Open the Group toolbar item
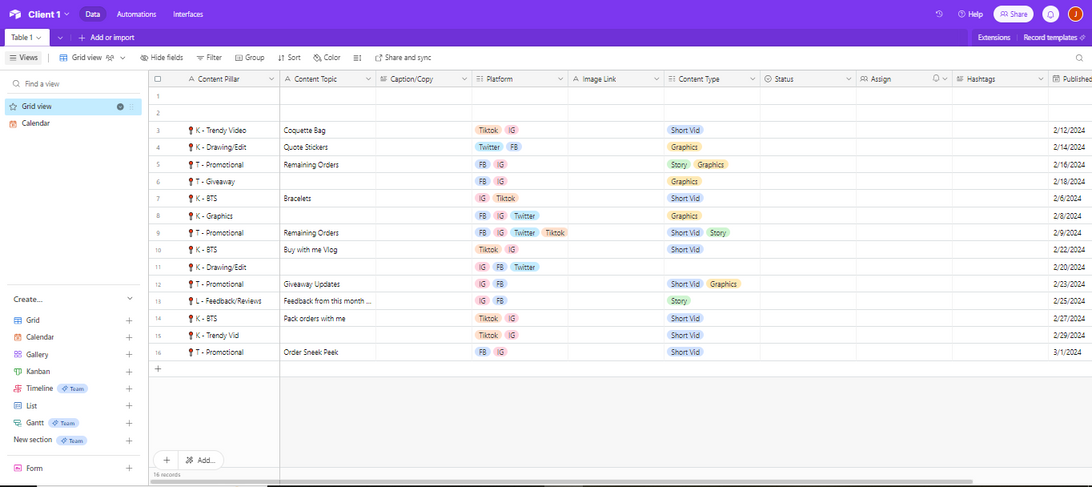This screenshot has width=1092, height=487. [249, 58]
